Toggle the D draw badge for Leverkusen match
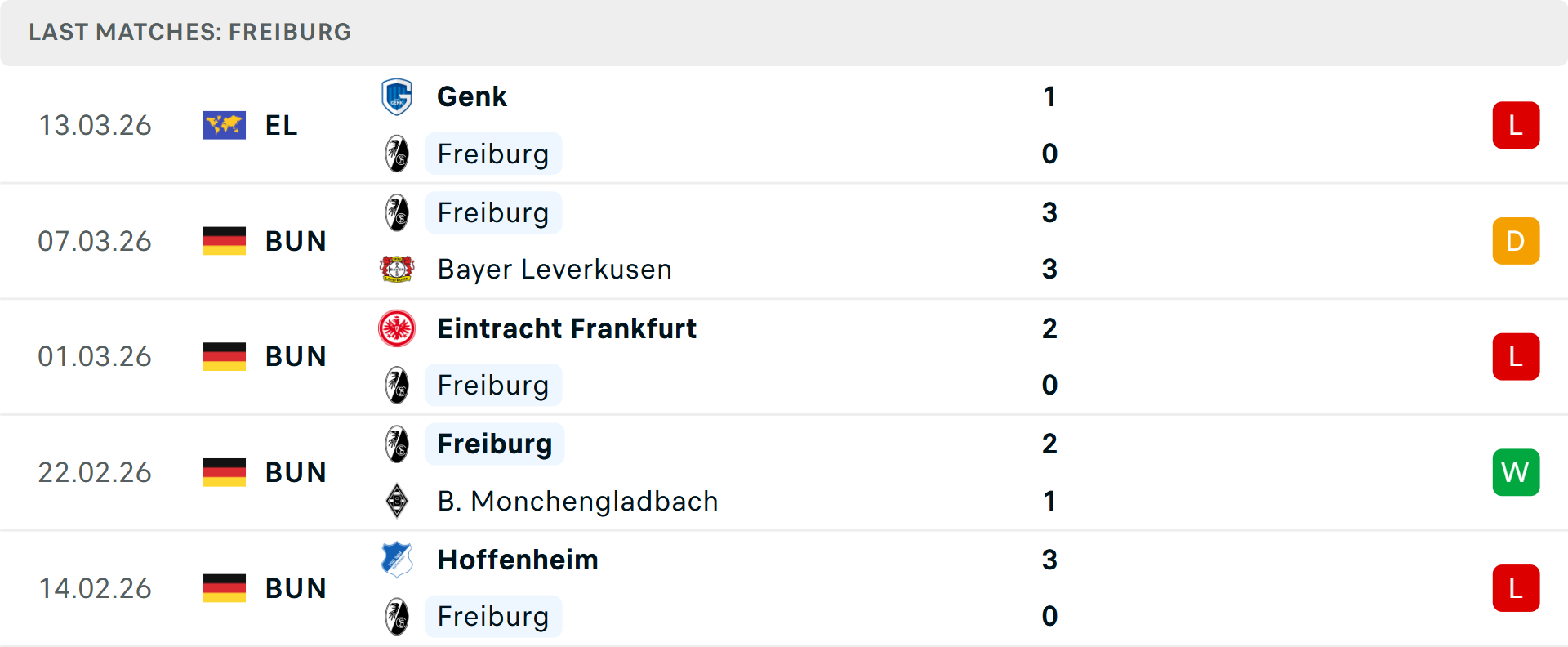This screenshot has height=647, width=1568. [x=1516, y=241]
